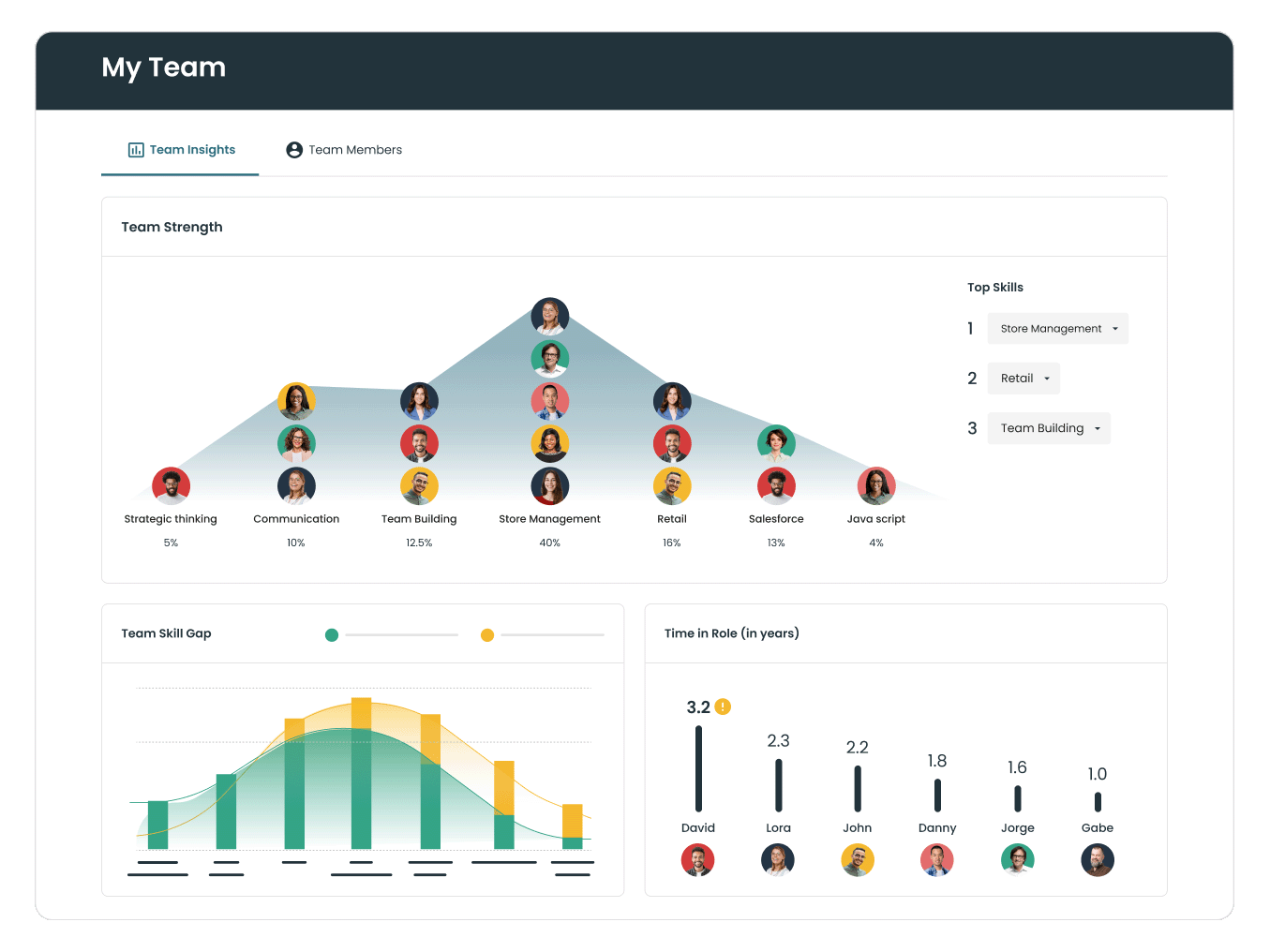Click Gabe's avatar photo
Viewport: 1270px width, 952px height.
(1097, 859)
